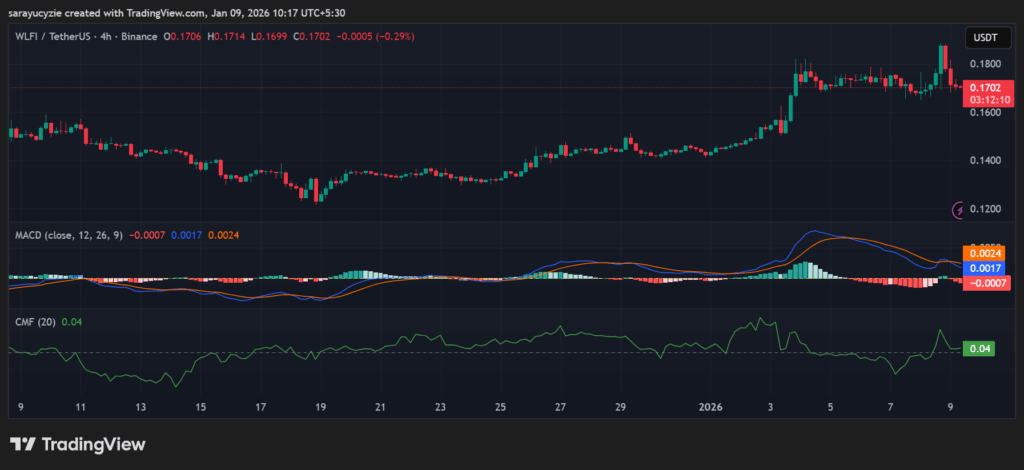
Task: Click the orange 0.0024 MACD signal tag
Action: pos(981,254)
